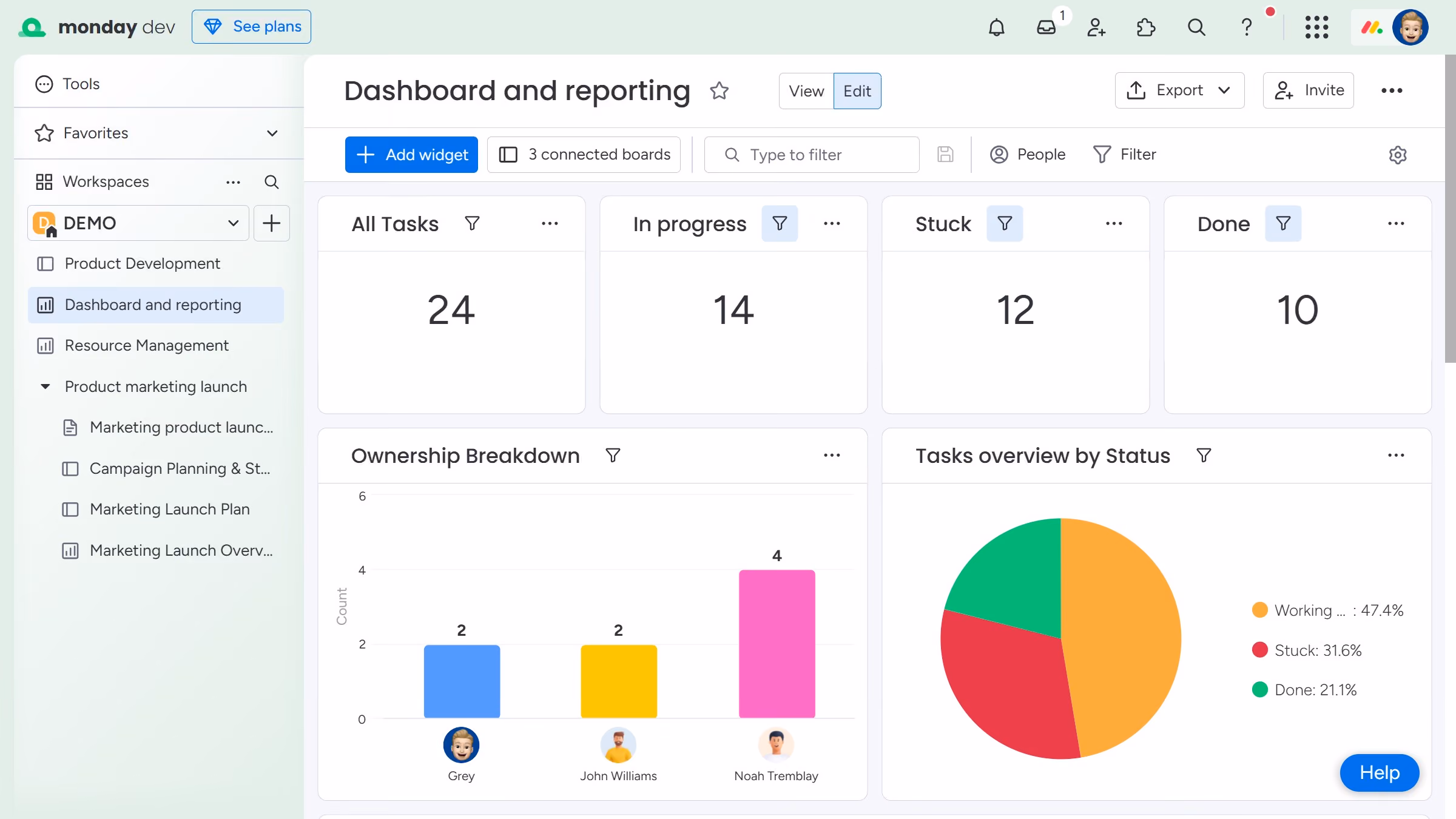Viewport: 1456px width, 819px height.
Task: Toggle the Stuck legend item in pie chart
Action: pyautogui.click(x=1307, y=650)
